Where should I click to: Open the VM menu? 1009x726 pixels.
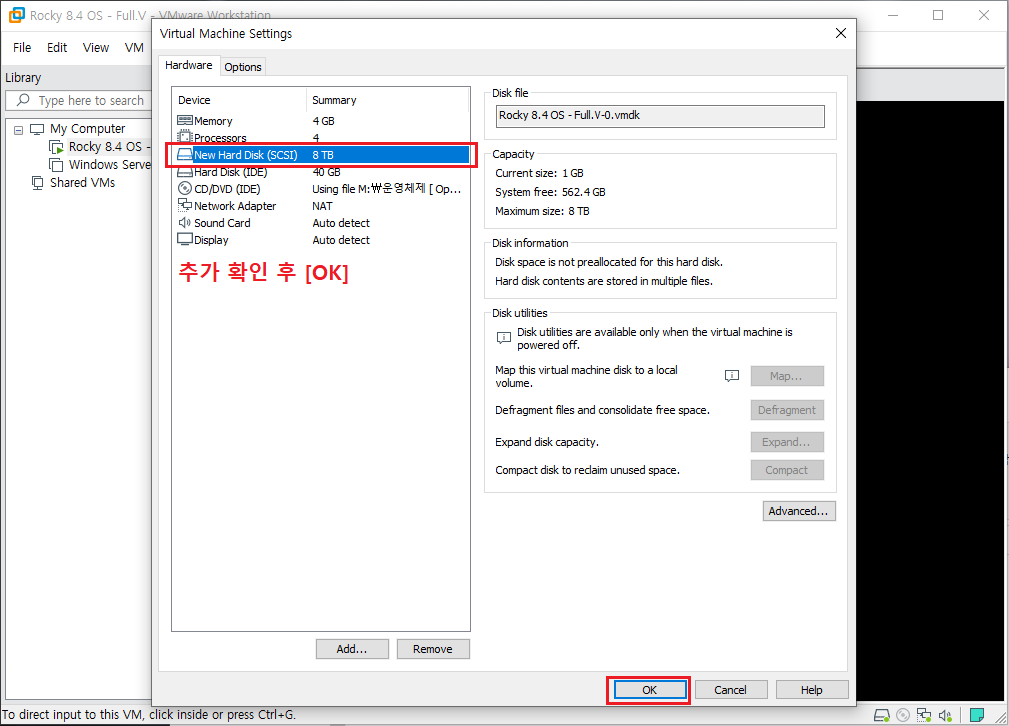click(134, 48)
